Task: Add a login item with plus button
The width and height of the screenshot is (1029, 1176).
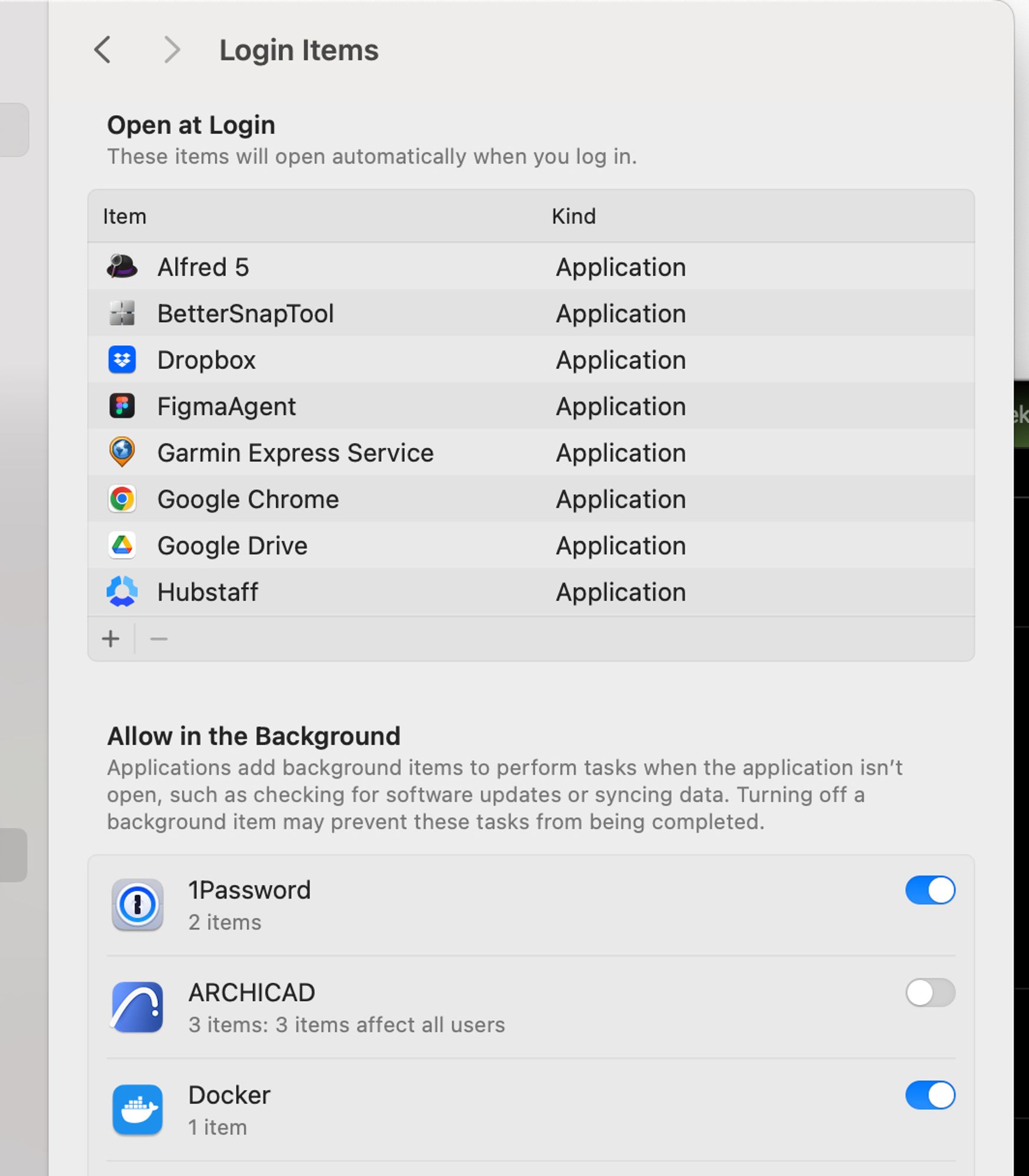Action: coord(111,639)
